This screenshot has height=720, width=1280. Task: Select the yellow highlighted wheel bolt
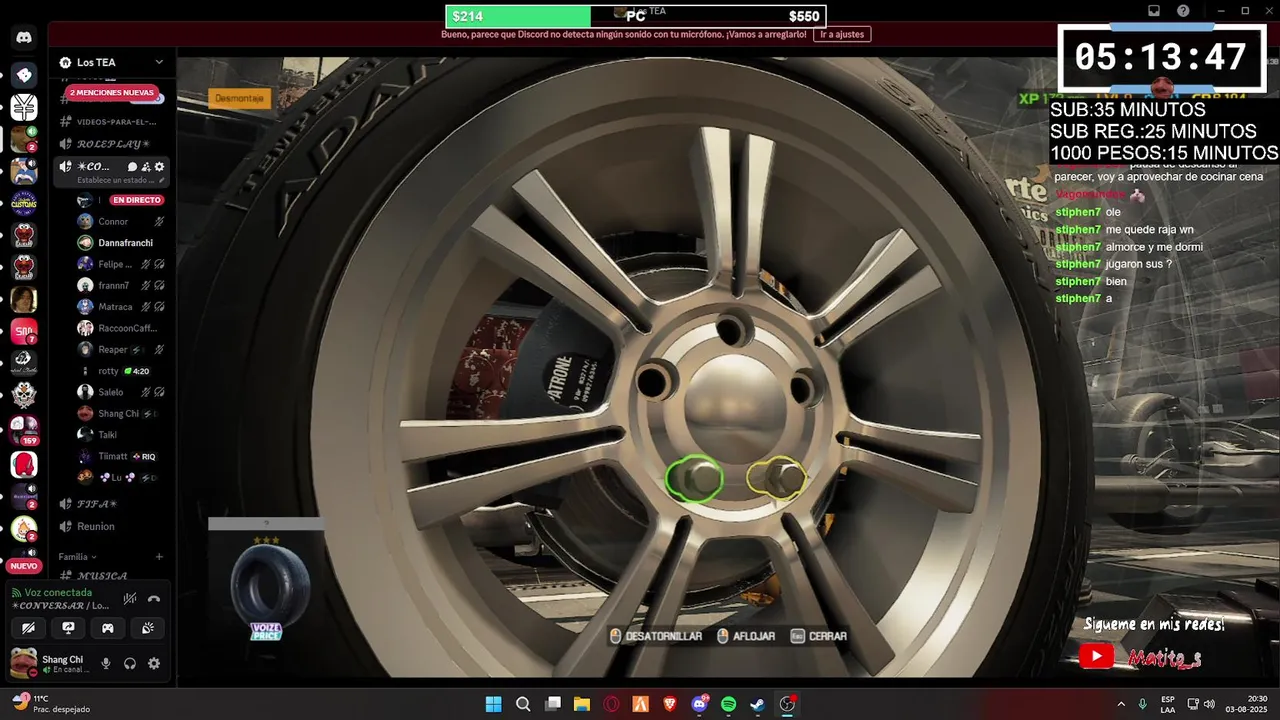(x=777, y=478)
